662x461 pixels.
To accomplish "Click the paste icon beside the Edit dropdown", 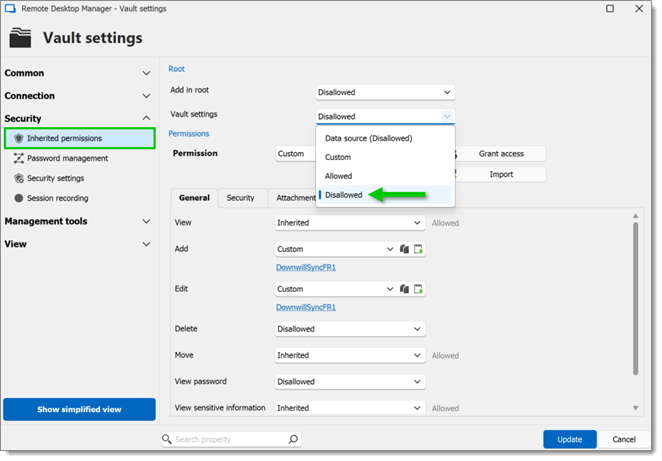I will 418,289.
